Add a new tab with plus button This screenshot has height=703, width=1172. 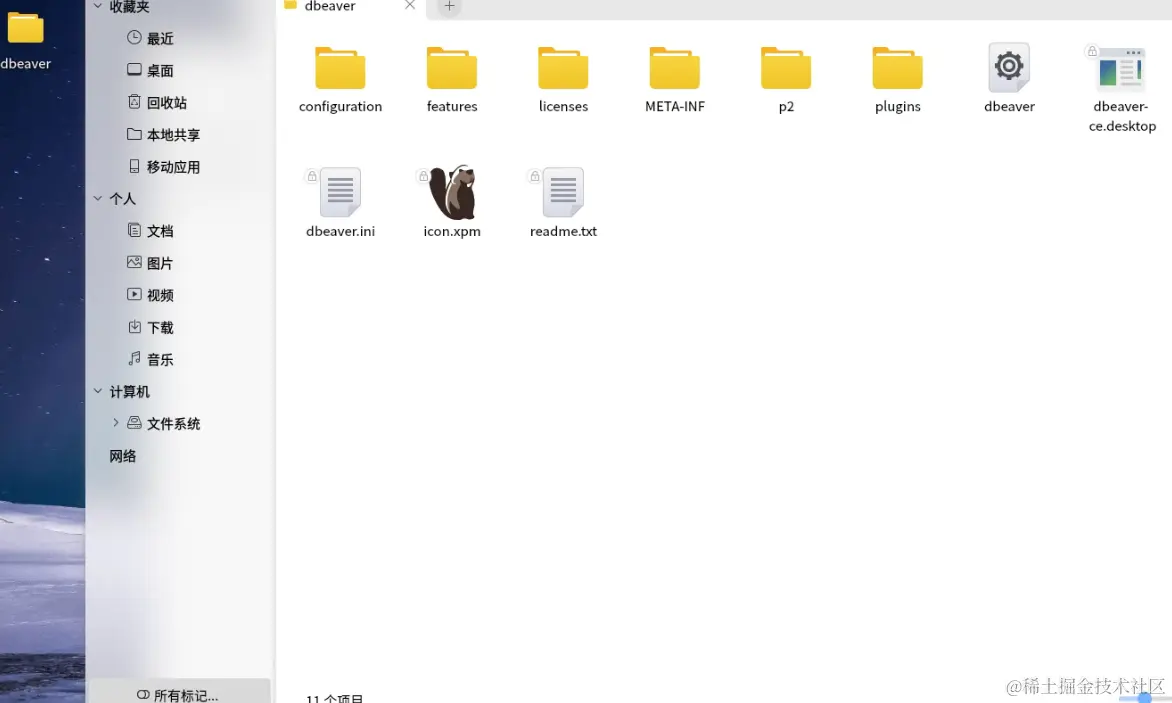pyautogui.click(x=449, y=6)
